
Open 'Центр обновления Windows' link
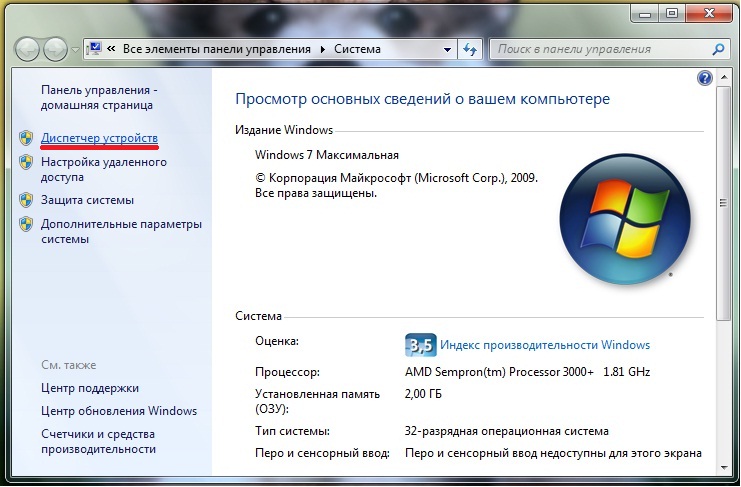pyautogui.click(x=119, y=411)
